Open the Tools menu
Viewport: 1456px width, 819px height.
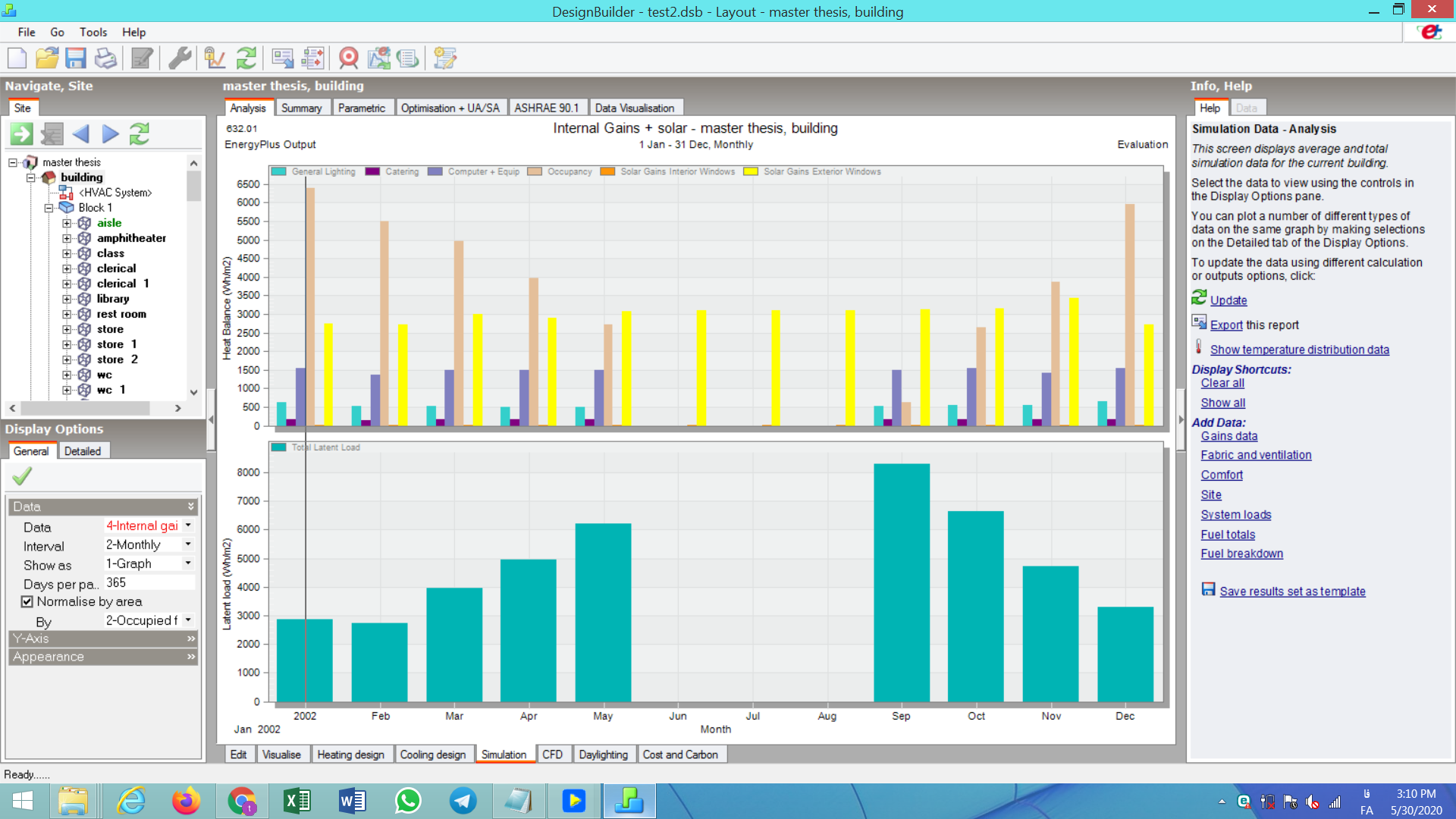point(93,32)
